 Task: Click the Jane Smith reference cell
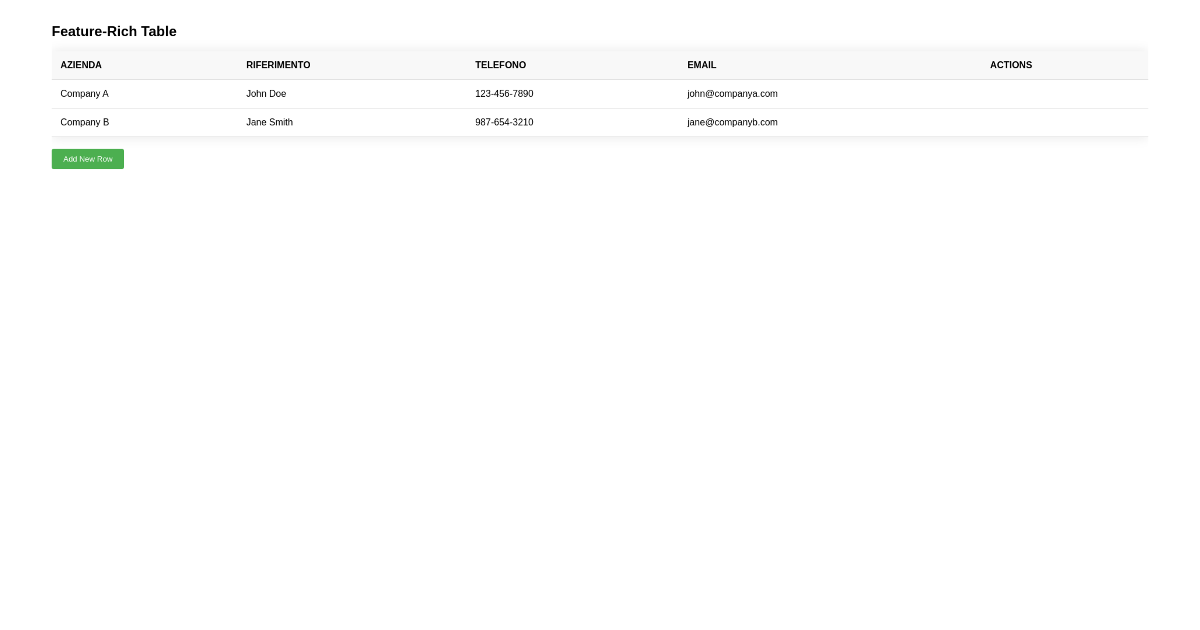(269, 122)
